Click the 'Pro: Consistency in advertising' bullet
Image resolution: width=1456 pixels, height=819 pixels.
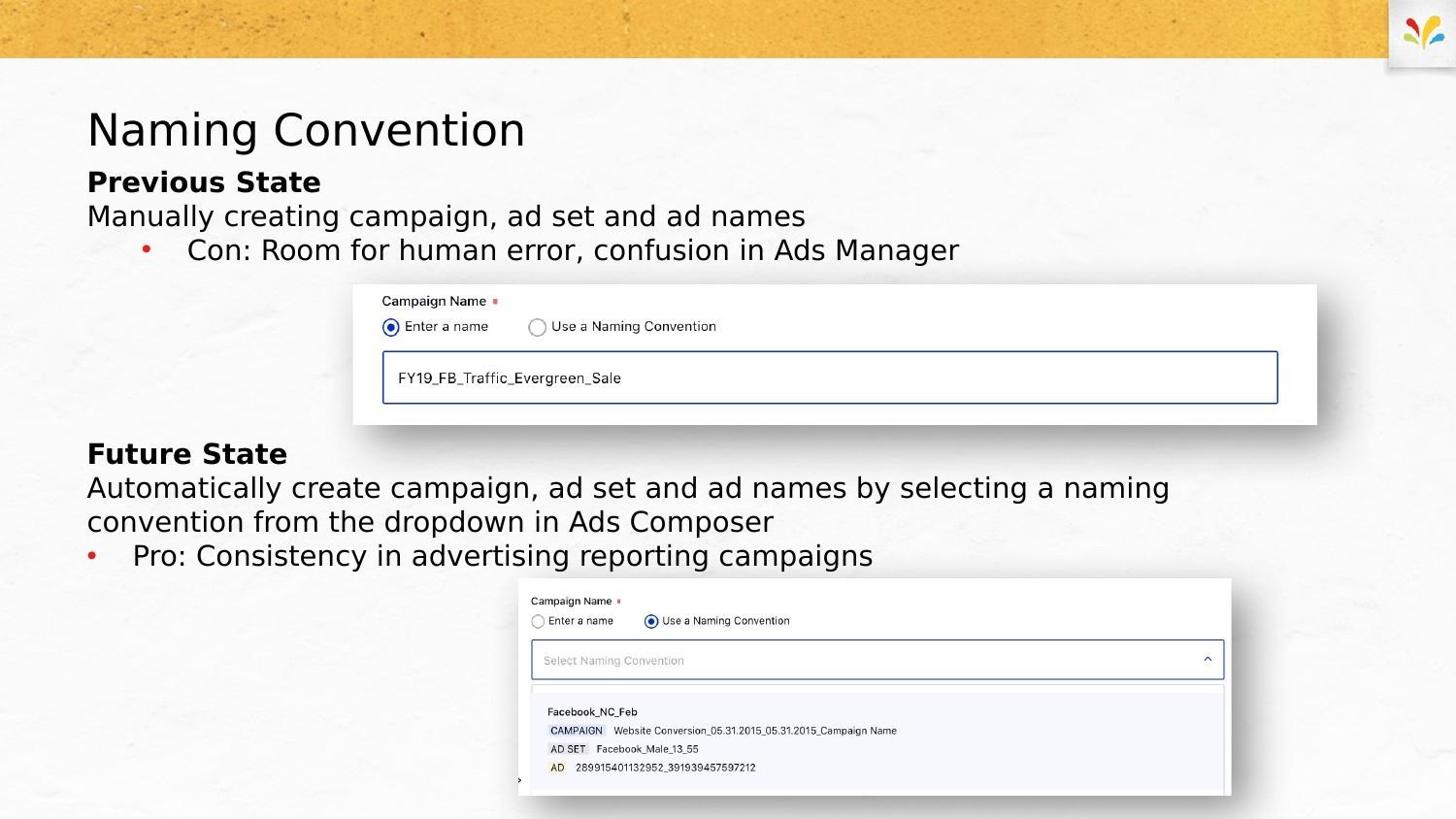click(x=503, y=556)
